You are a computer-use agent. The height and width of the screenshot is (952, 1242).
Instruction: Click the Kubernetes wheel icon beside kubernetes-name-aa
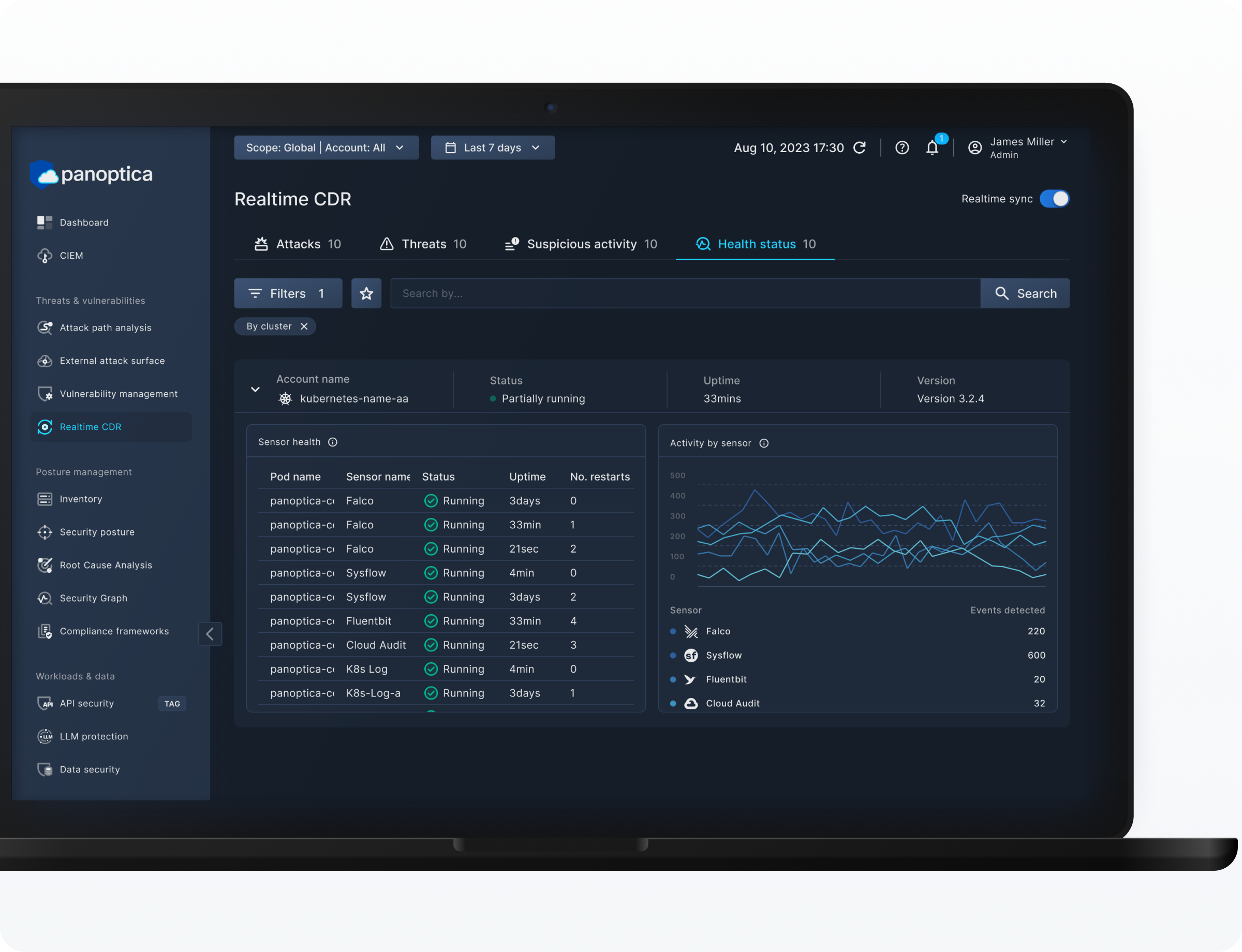(x=285, y=399)
